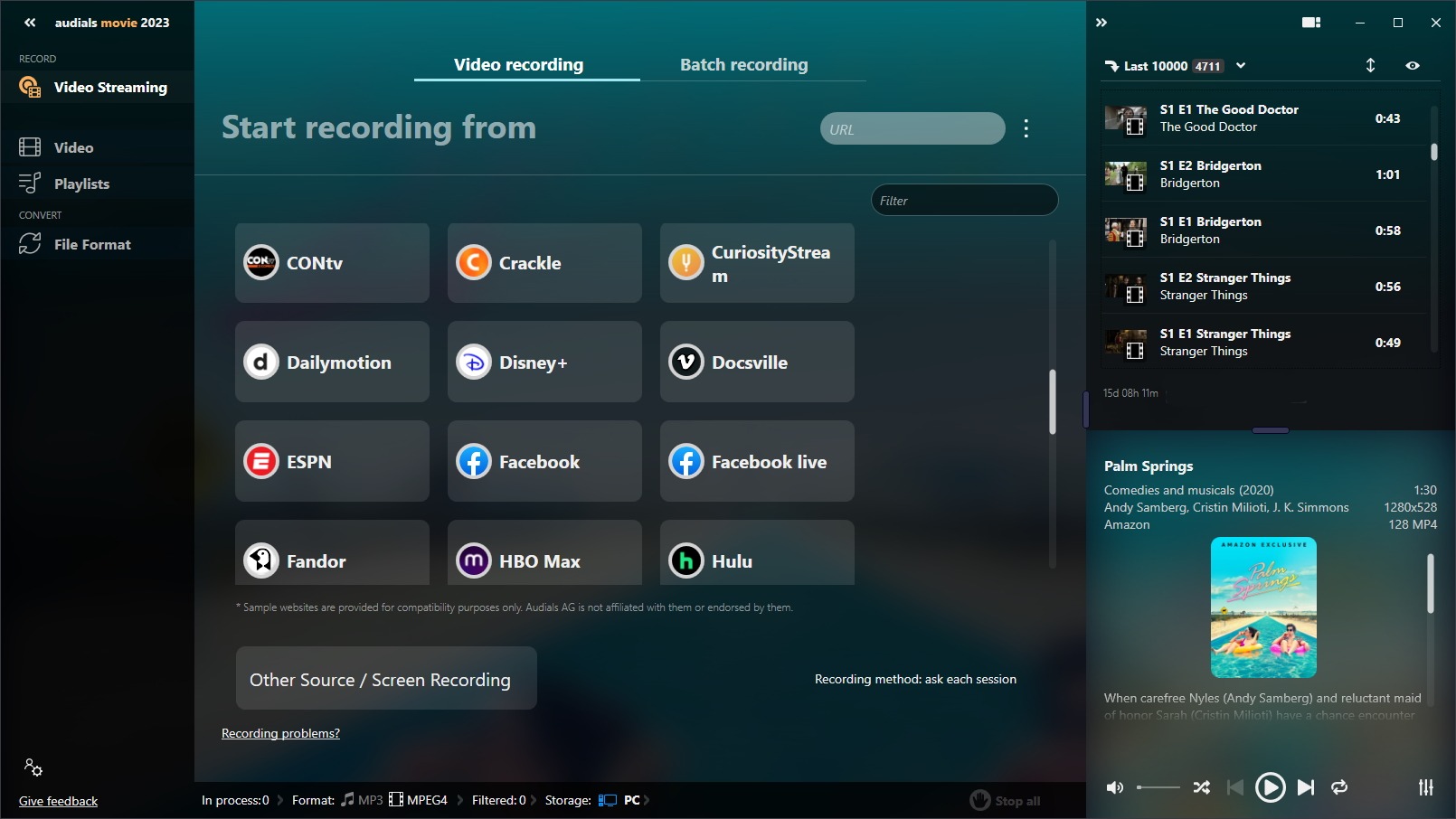This screenshot has height=819, width=1456.
Task: Click the equalizer icon in player
Action: click(x=1425, y=787)
